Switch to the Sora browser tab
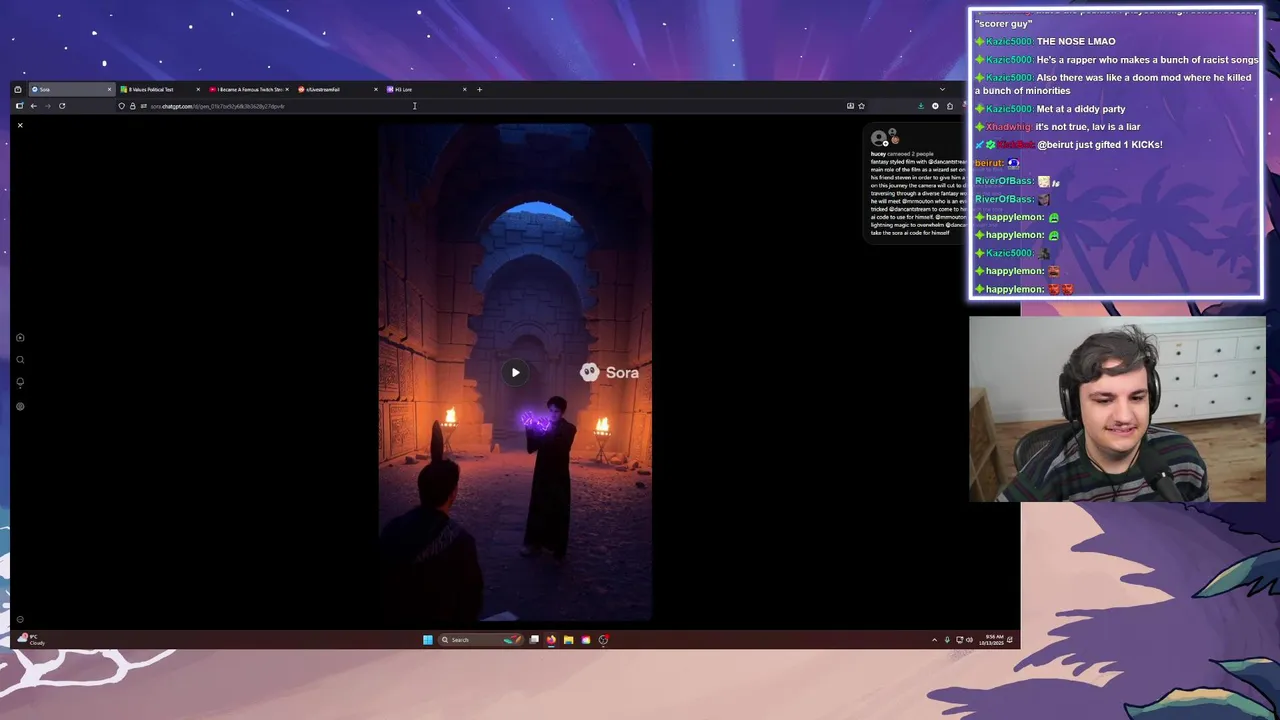 70,89
